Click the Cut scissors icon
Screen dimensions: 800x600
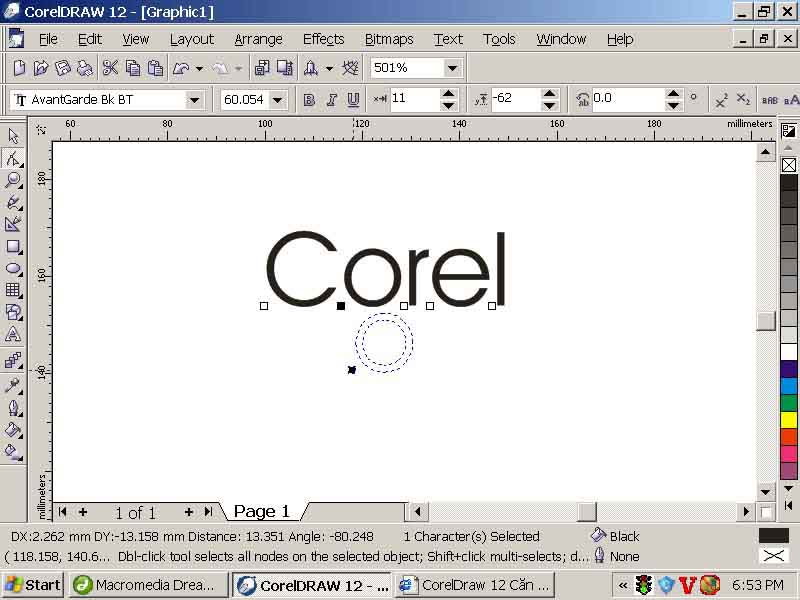110,68
